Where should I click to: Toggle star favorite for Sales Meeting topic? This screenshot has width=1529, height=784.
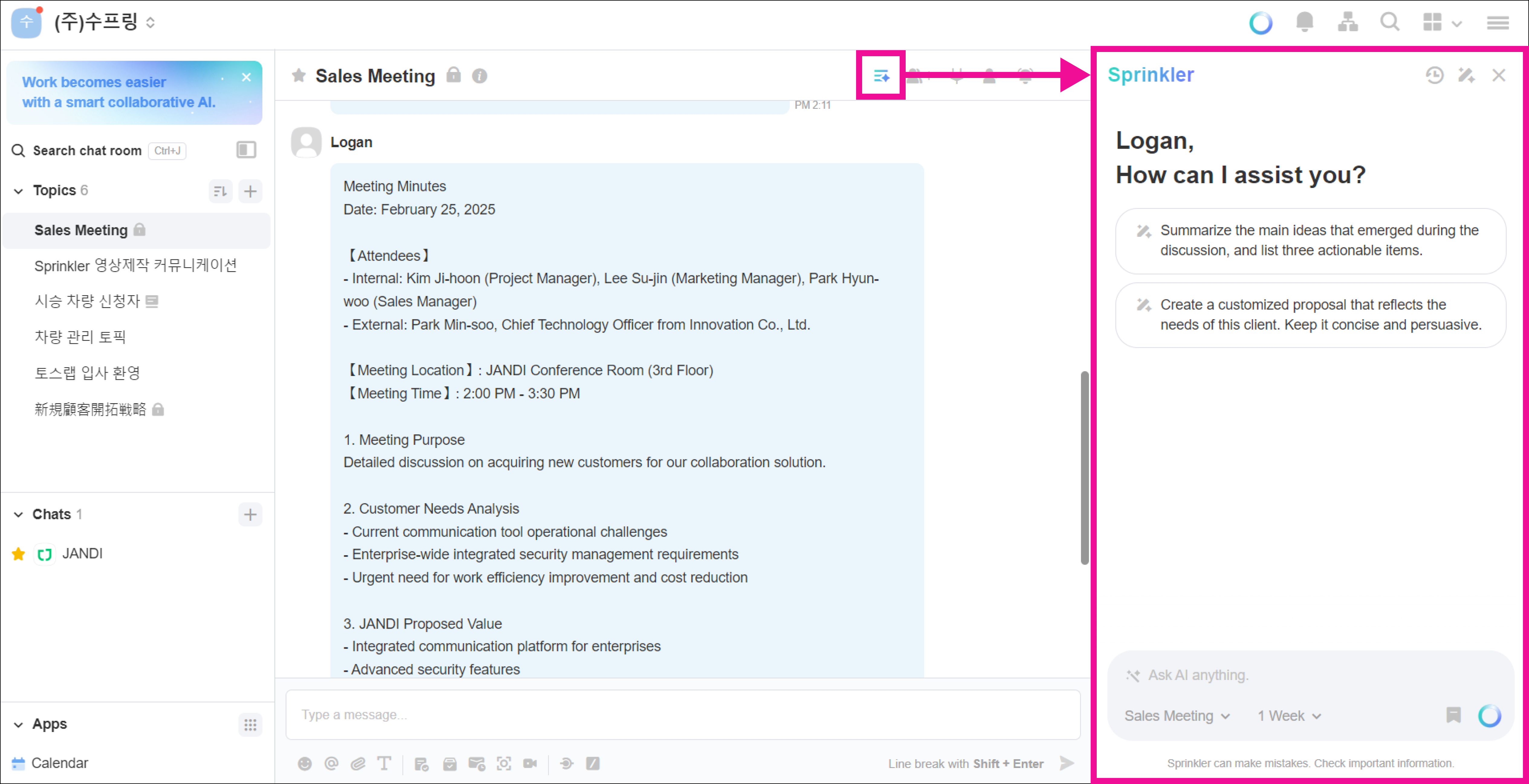pos(299,75)
